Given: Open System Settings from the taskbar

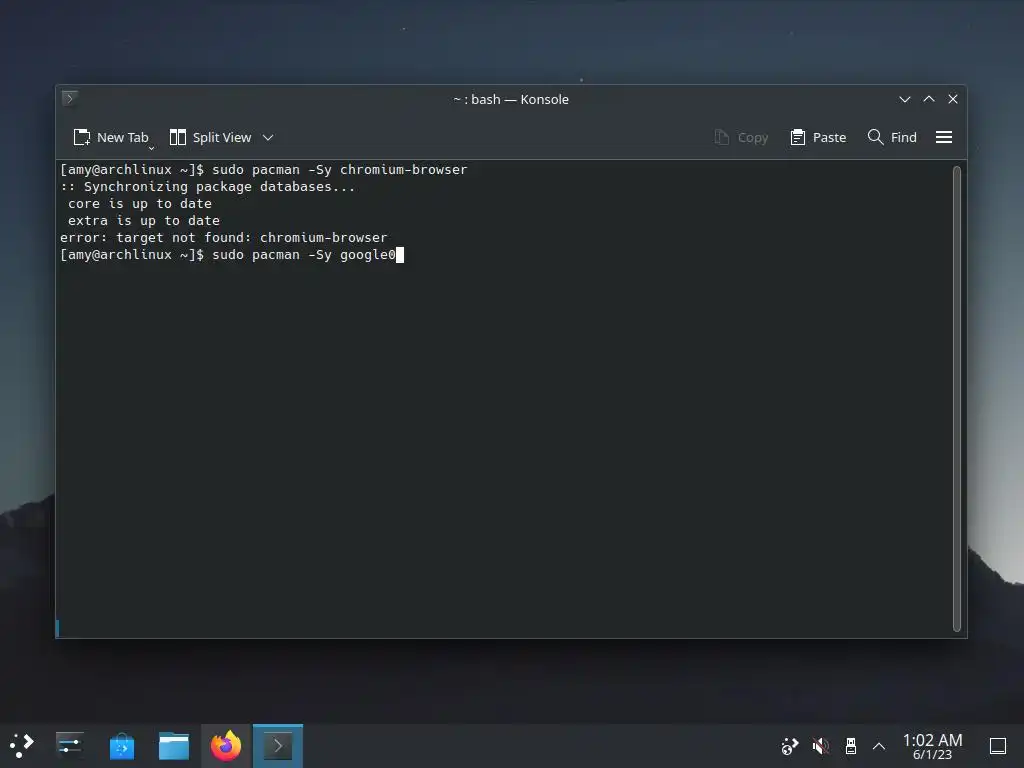Looking at the screenshot, I should 69,746.
